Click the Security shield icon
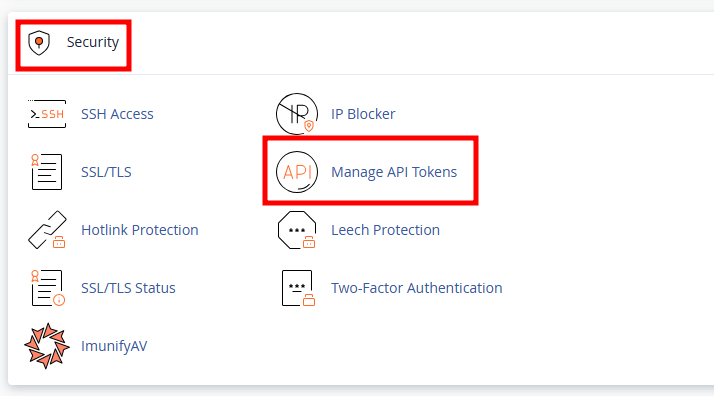Image resolution: width=714 pixels, height=396 pixels. 39,43
